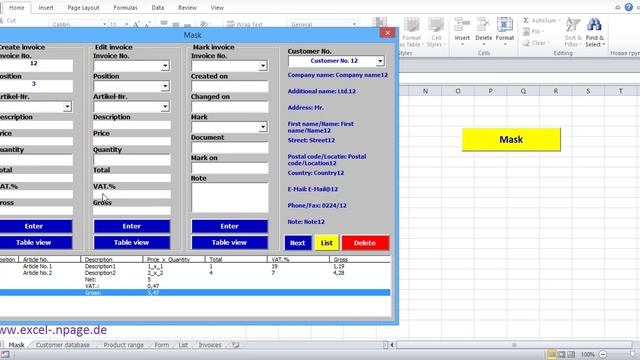The image size is (640, 360).
Task: Click the Note text box in Mark invoice
Action: pos(229,198)
